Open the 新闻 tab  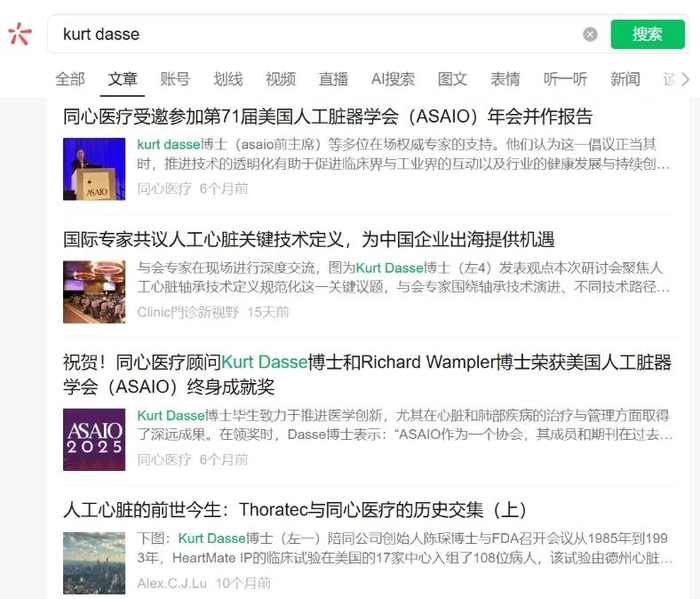625,79
